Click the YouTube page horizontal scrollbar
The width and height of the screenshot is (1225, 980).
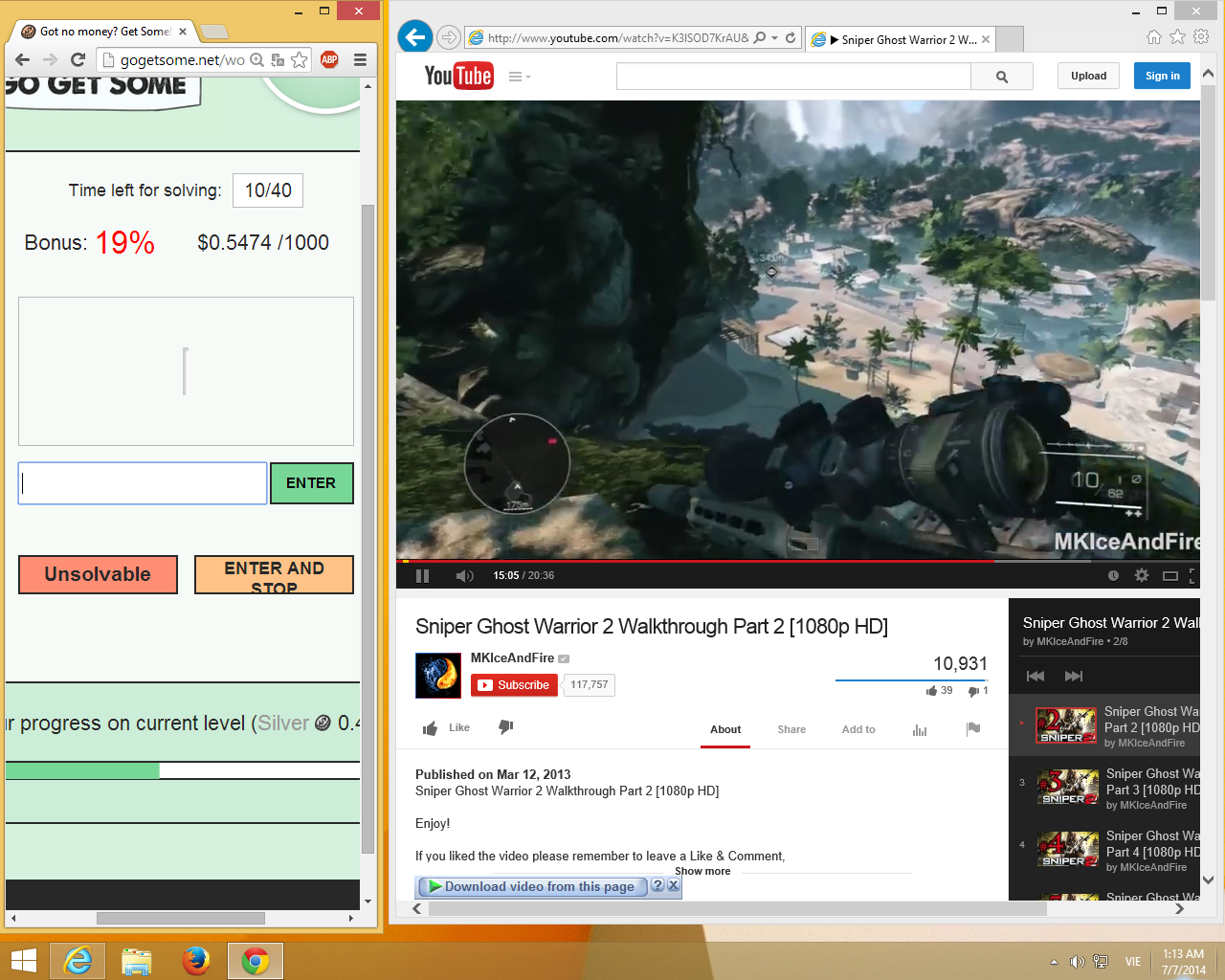[737, 909]
